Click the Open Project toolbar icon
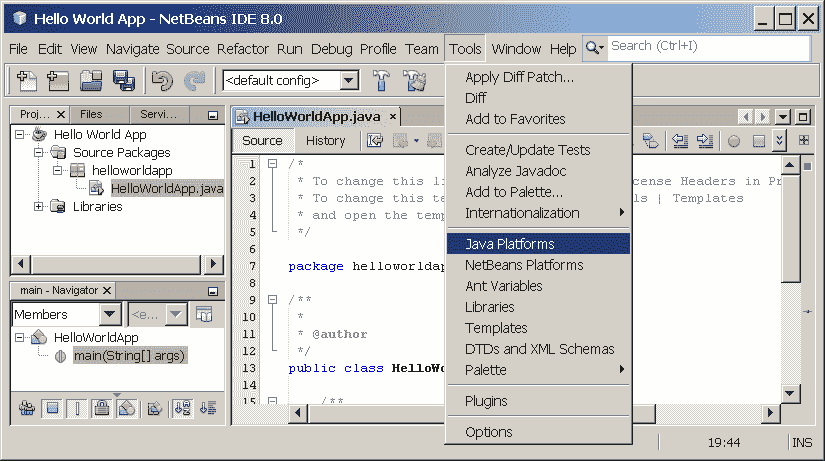 point(90,81)
